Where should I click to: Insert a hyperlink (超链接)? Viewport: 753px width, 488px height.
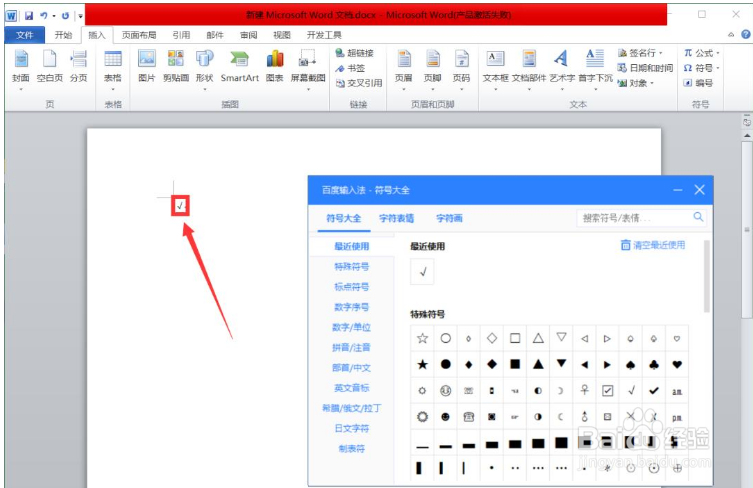(x=354, y=53)
